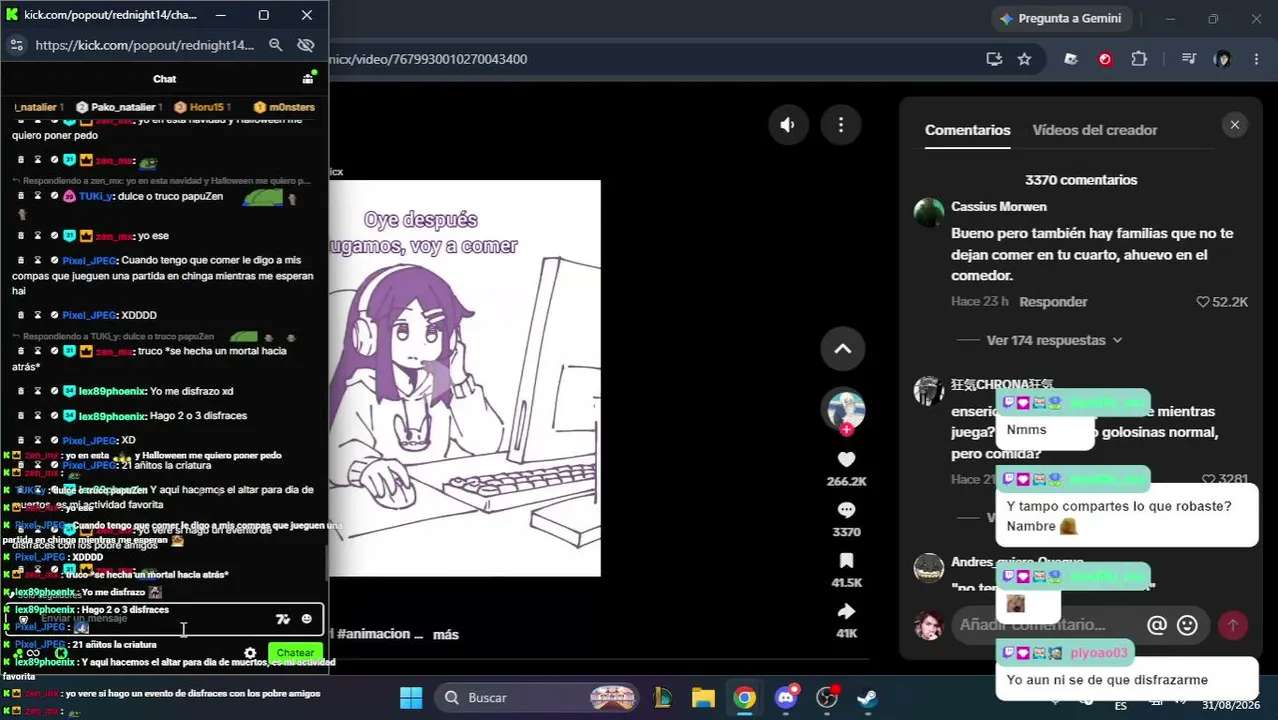Zoom icon in Kick popout address bar
The image size is (1278, 720).
pos(275,45)
